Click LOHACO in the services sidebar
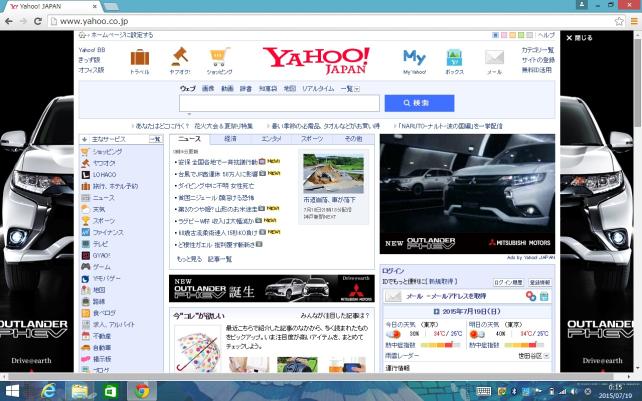Viewport: 642px width, 401px height. click(x=104, y=174)
